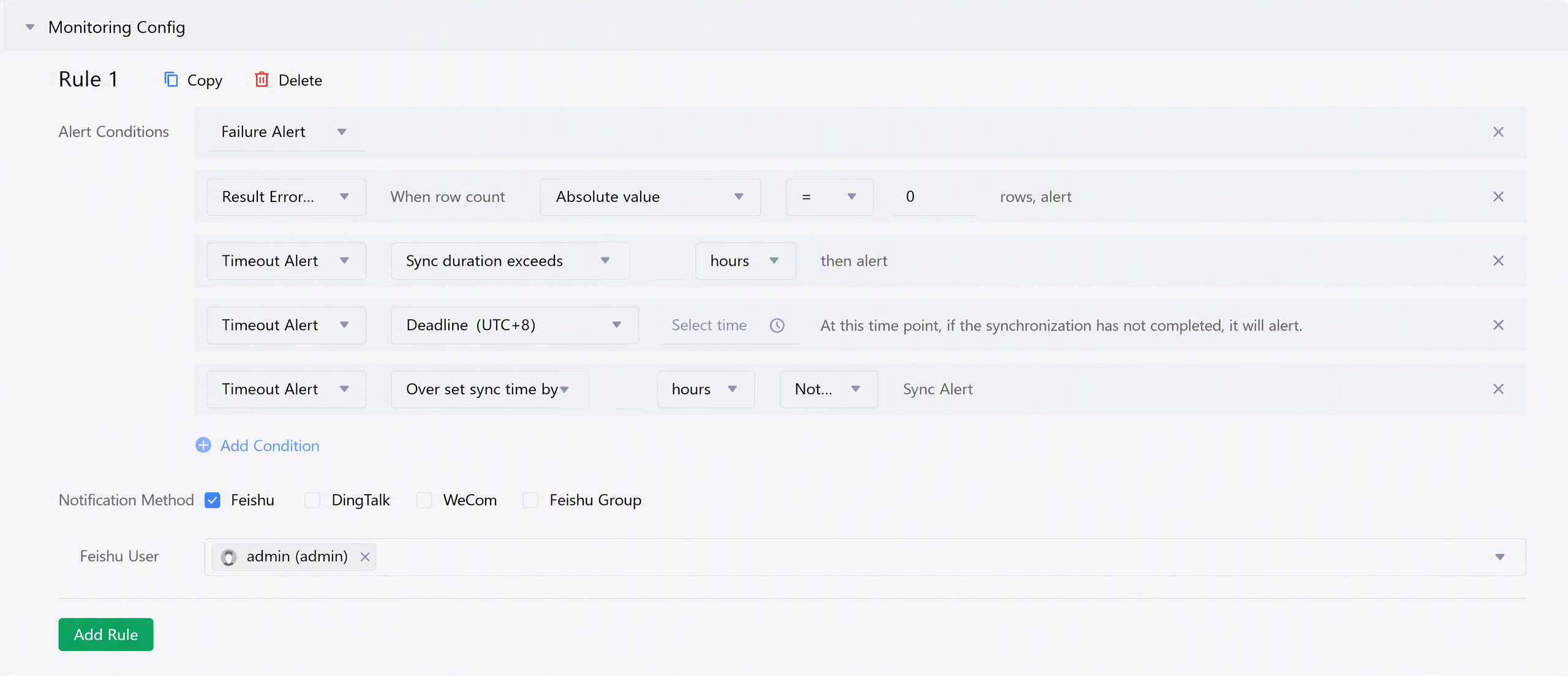Open the Not... dropdown

pos(828,389)
